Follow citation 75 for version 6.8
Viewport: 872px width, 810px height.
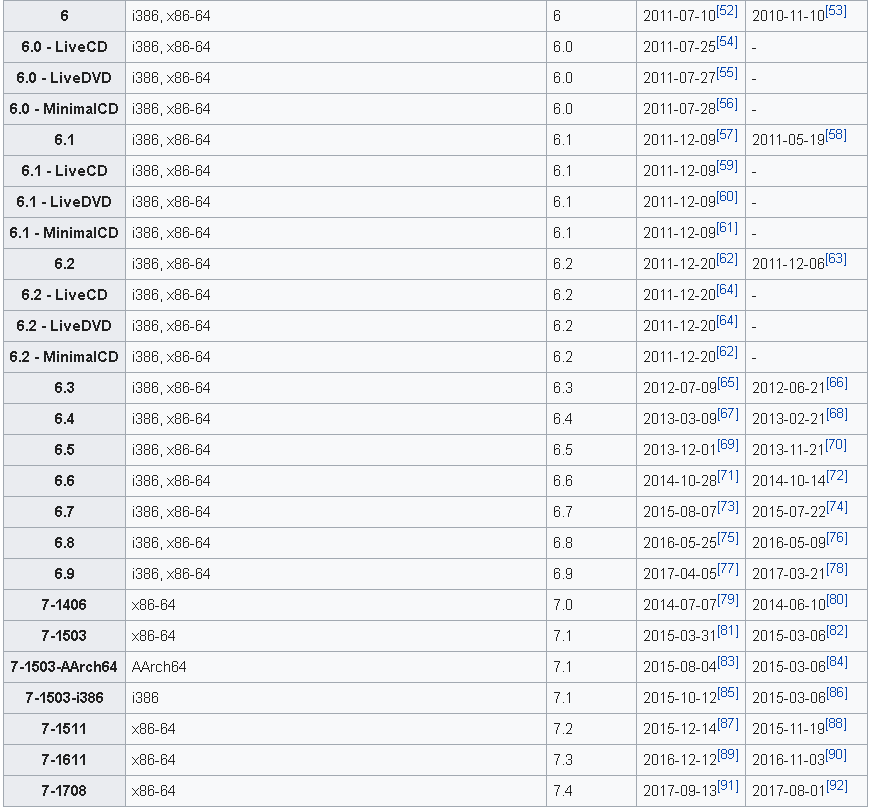727,537
